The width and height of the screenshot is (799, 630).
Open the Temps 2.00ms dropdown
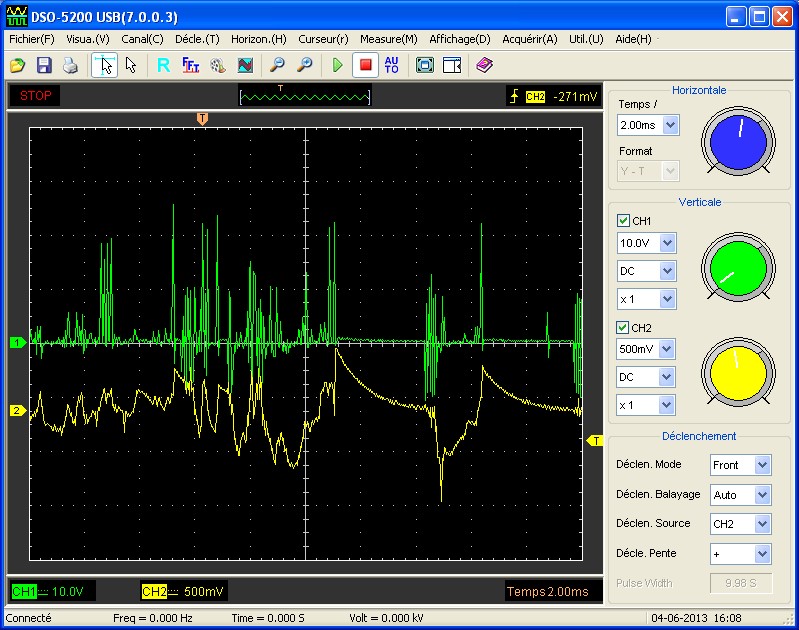pyautogui.click(x=648, y=125)
